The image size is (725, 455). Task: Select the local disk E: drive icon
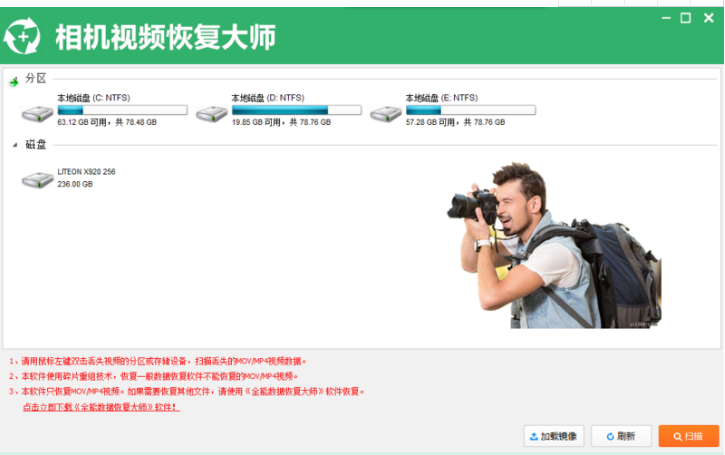(x=385, y=112)
